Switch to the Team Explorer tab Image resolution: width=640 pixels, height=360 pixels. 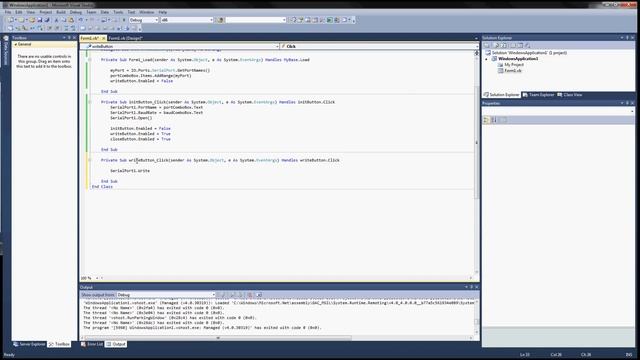(538, 95)
